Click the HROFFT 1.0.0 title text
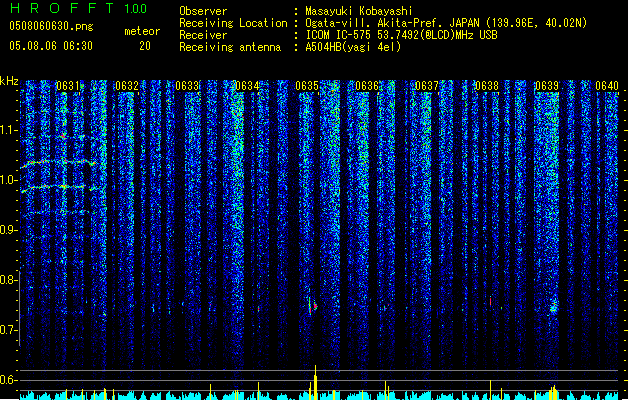This screenshot has height=400, width=629. [x=78, y=8]
